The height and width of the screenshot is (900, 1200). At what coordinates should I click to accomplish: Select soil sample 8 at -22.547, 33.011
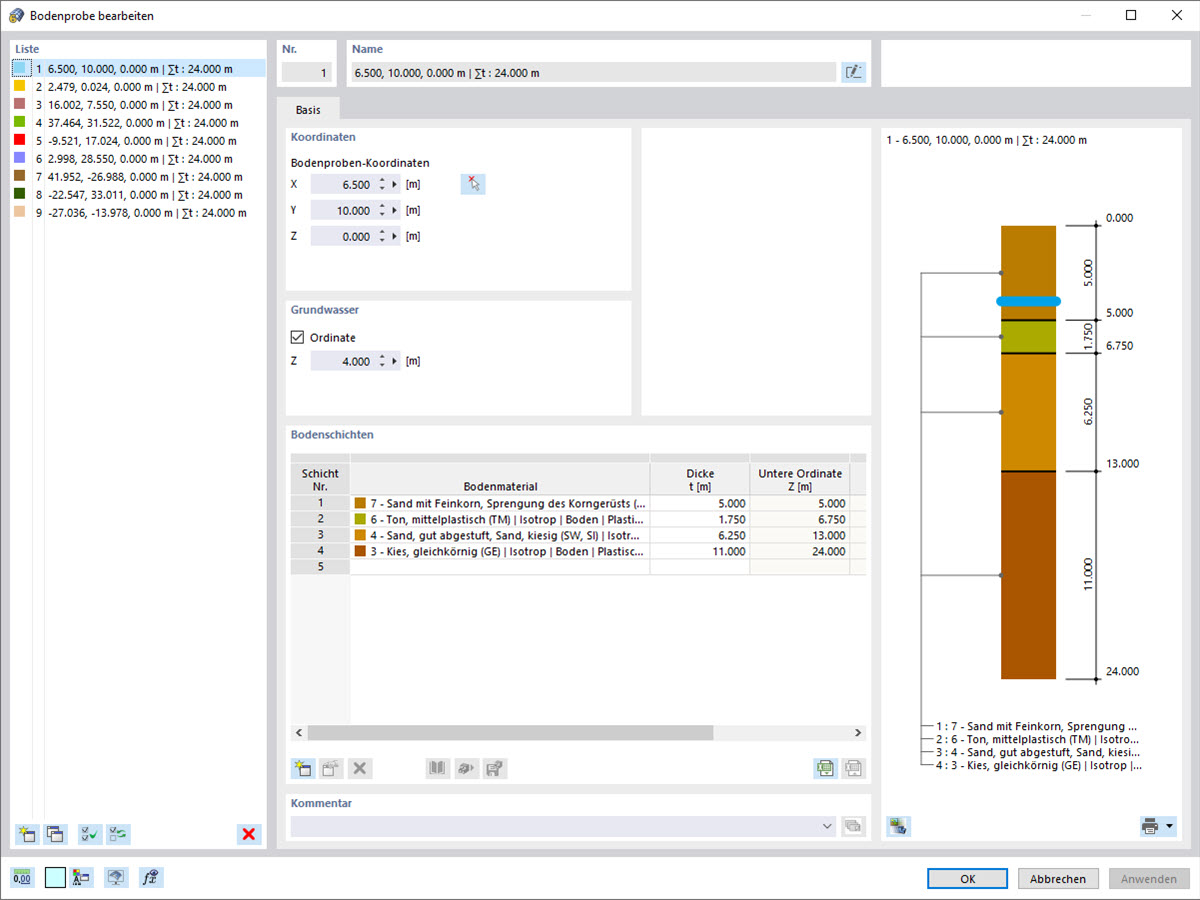pyautogui.click(x=139, y=194)
